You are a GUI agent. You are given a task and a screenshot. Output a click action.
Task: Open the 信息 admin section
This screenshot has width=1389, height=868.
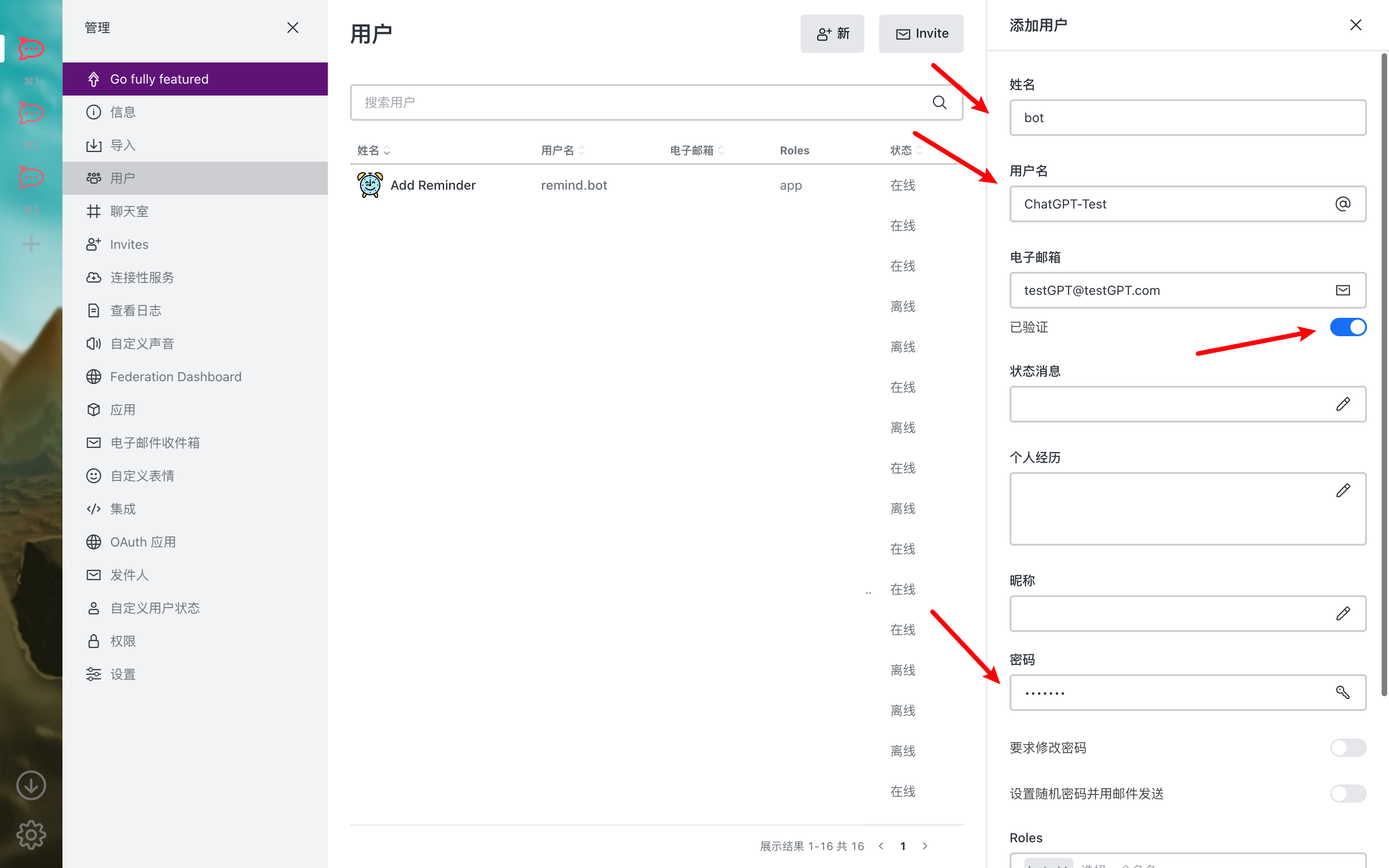195,112
